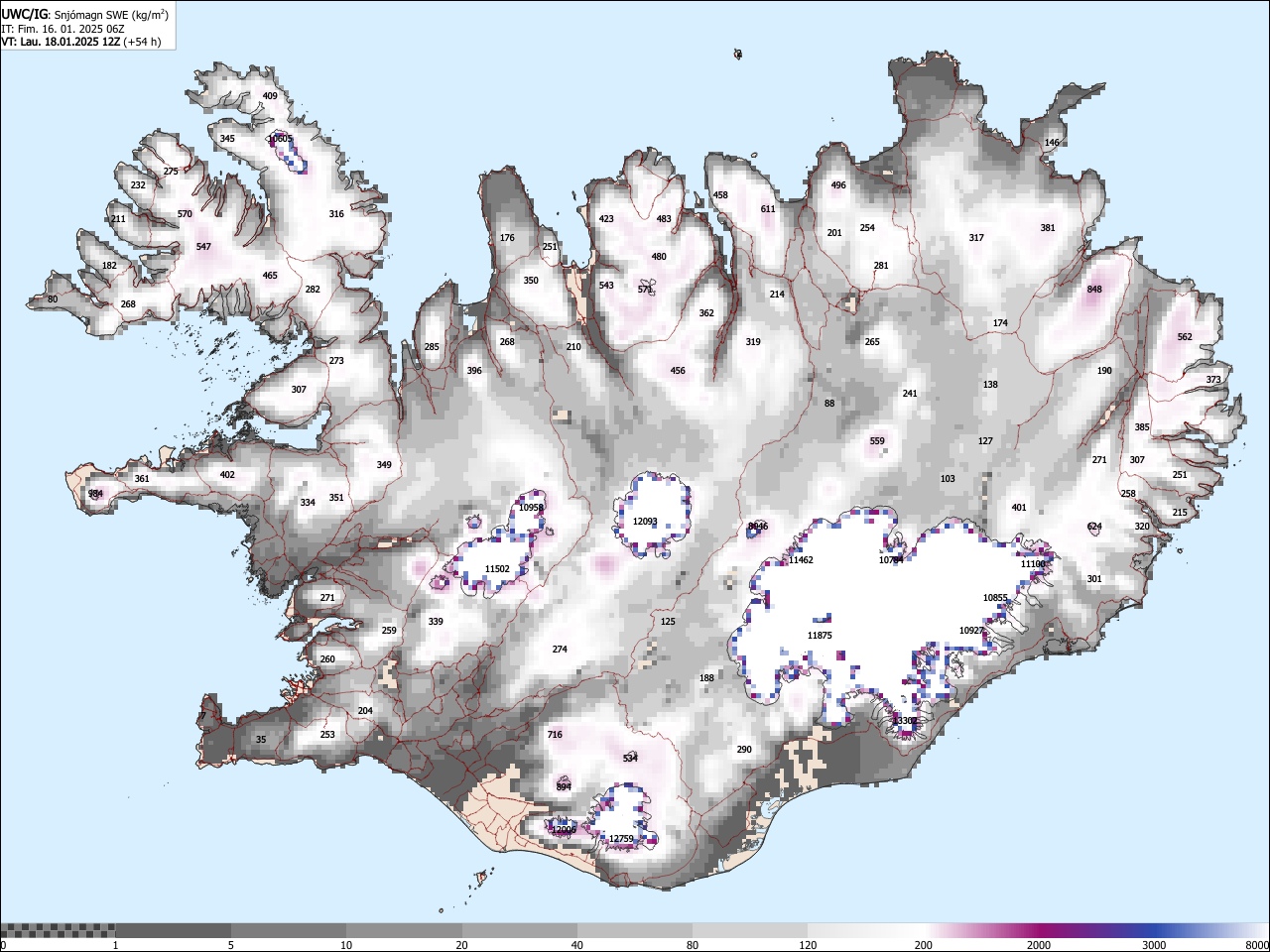Click the glacier value '11502'
Screen dimensions: 1270x952
pyautogui.click(x=497, y=569)
